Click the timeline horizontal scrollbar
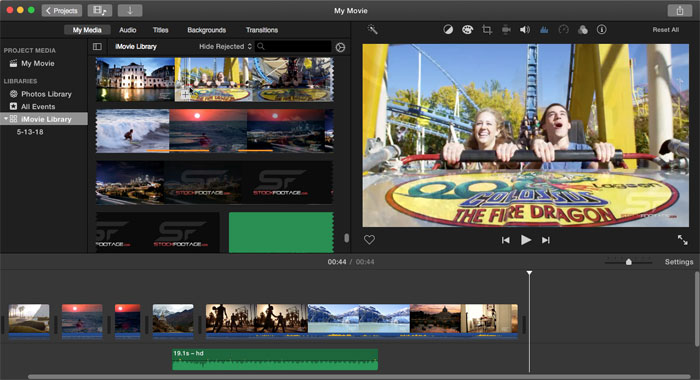 click(x=359, y=377)
